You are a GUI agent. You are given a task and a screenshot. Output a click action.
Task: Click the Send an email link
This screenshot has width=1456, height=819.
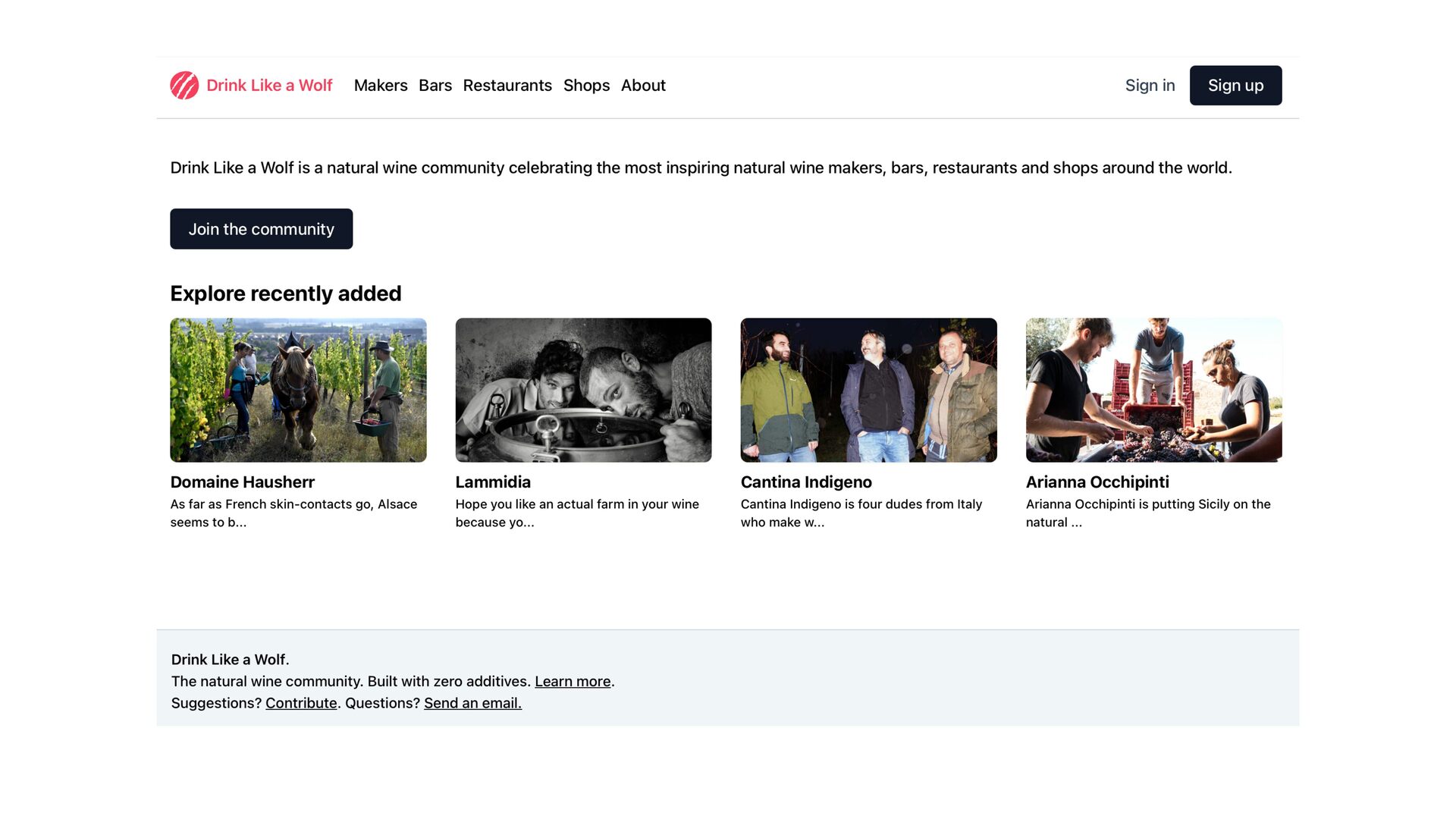click(472, 704)
